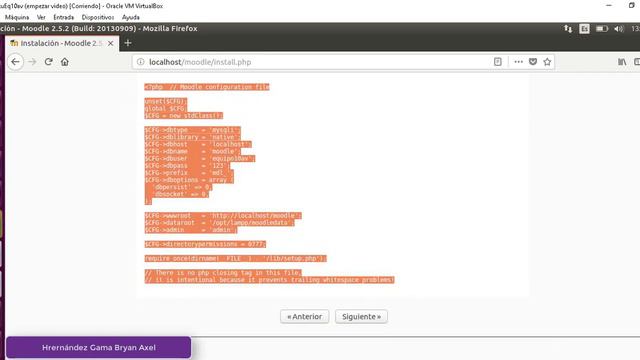Restore the VirtualBox window size
The height and width of the screenshot is (360, 640).
pyautogui.click(x=632, y=6)
